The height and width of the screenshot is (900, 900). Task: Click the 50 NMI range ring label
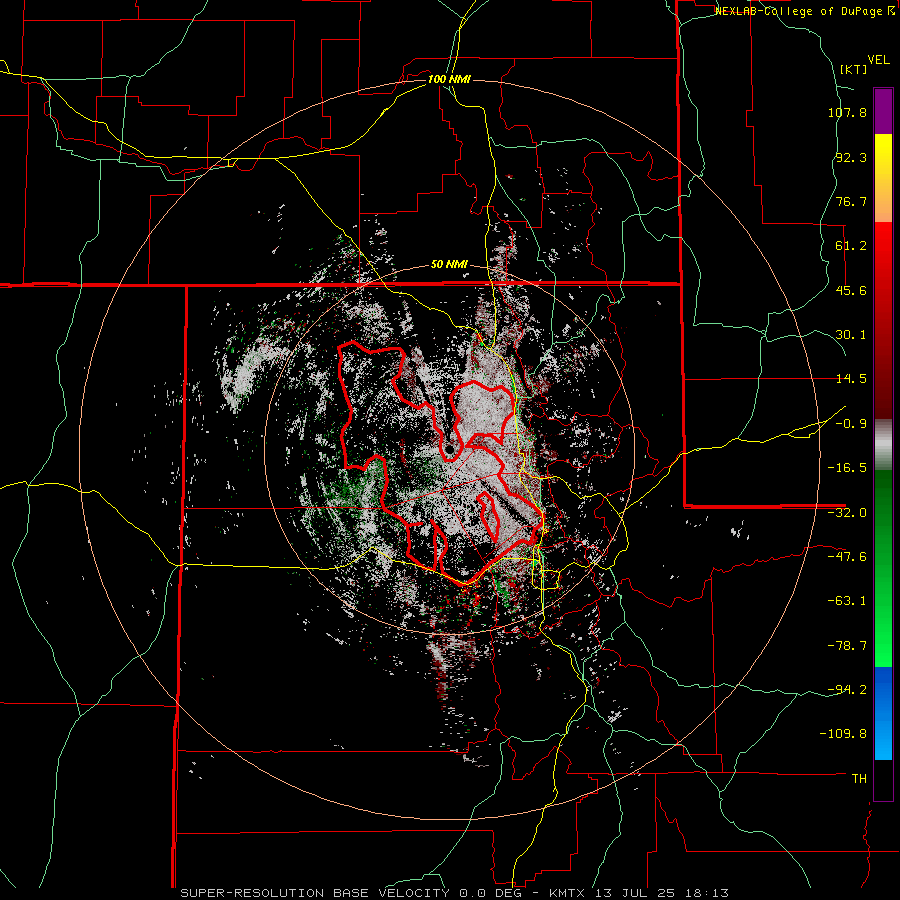coord(449,265)
